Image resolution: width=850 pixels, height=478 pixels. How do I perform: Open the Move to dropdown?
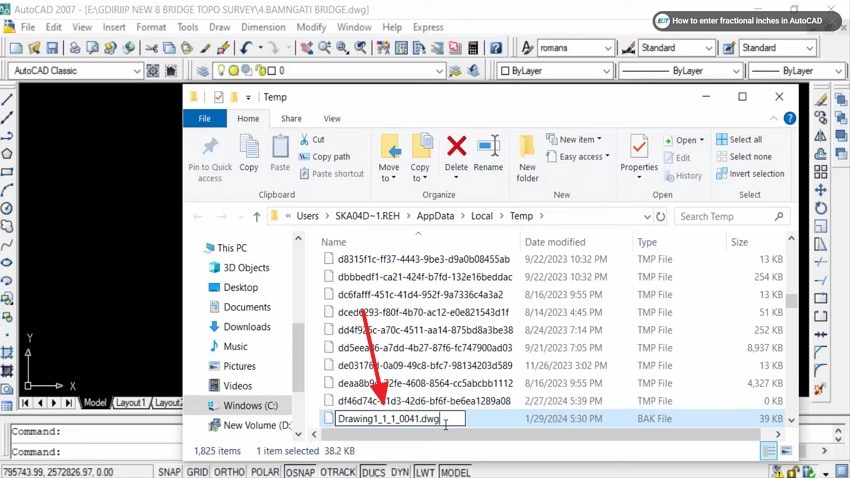point(389,158)
